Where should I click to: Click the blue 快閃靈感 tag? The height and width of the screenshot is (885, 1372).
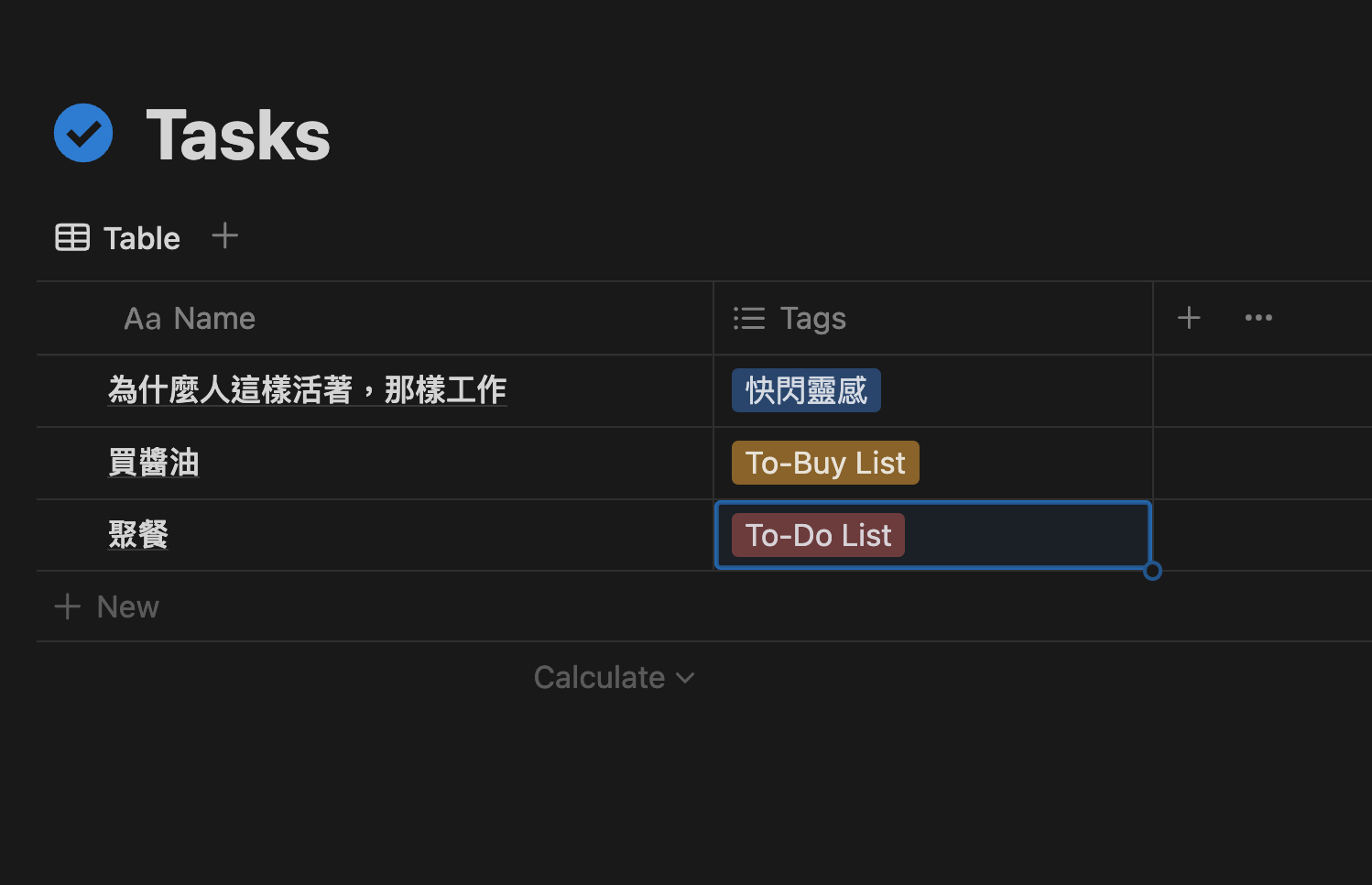(806, 390)
